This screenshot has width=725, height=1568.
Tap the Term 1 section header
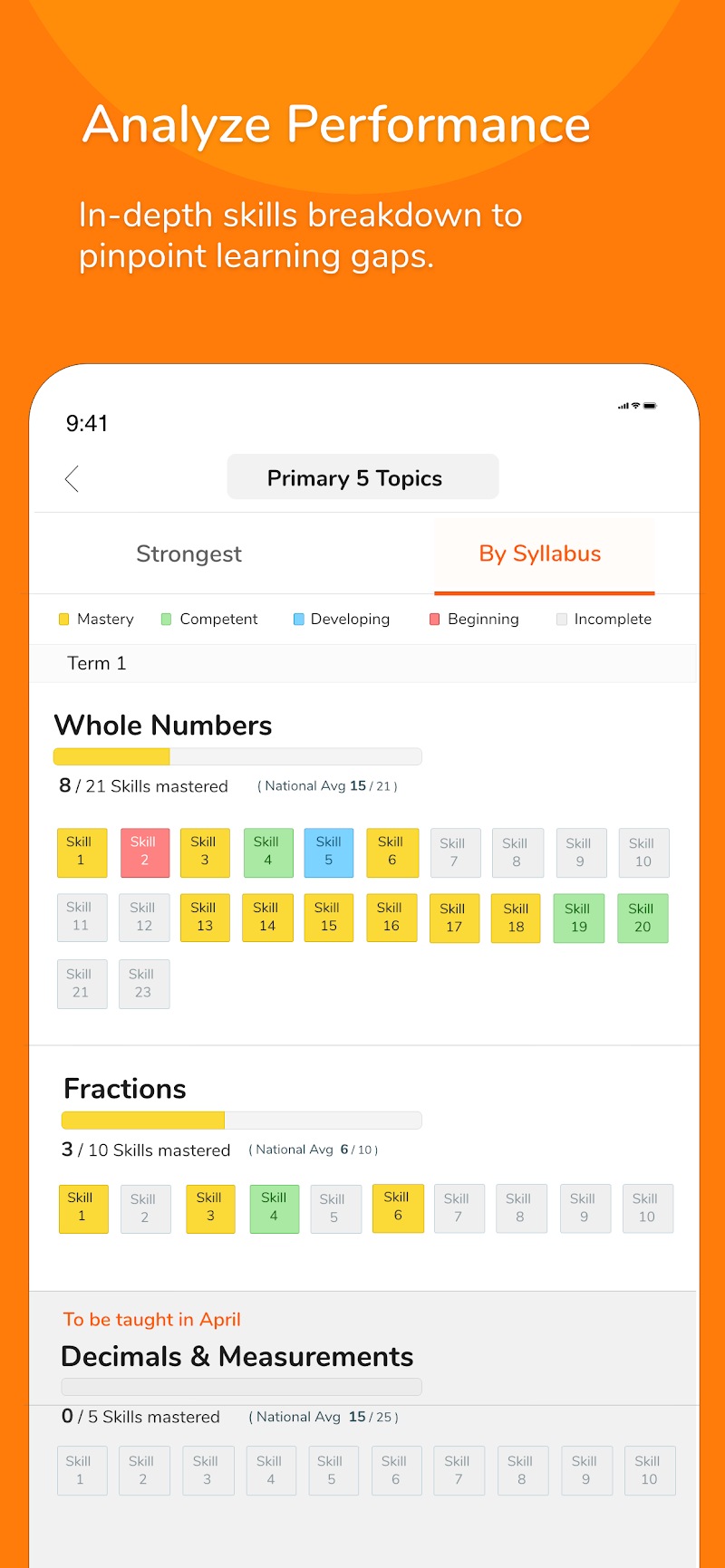pyautogui.click(x=97, y=664)
